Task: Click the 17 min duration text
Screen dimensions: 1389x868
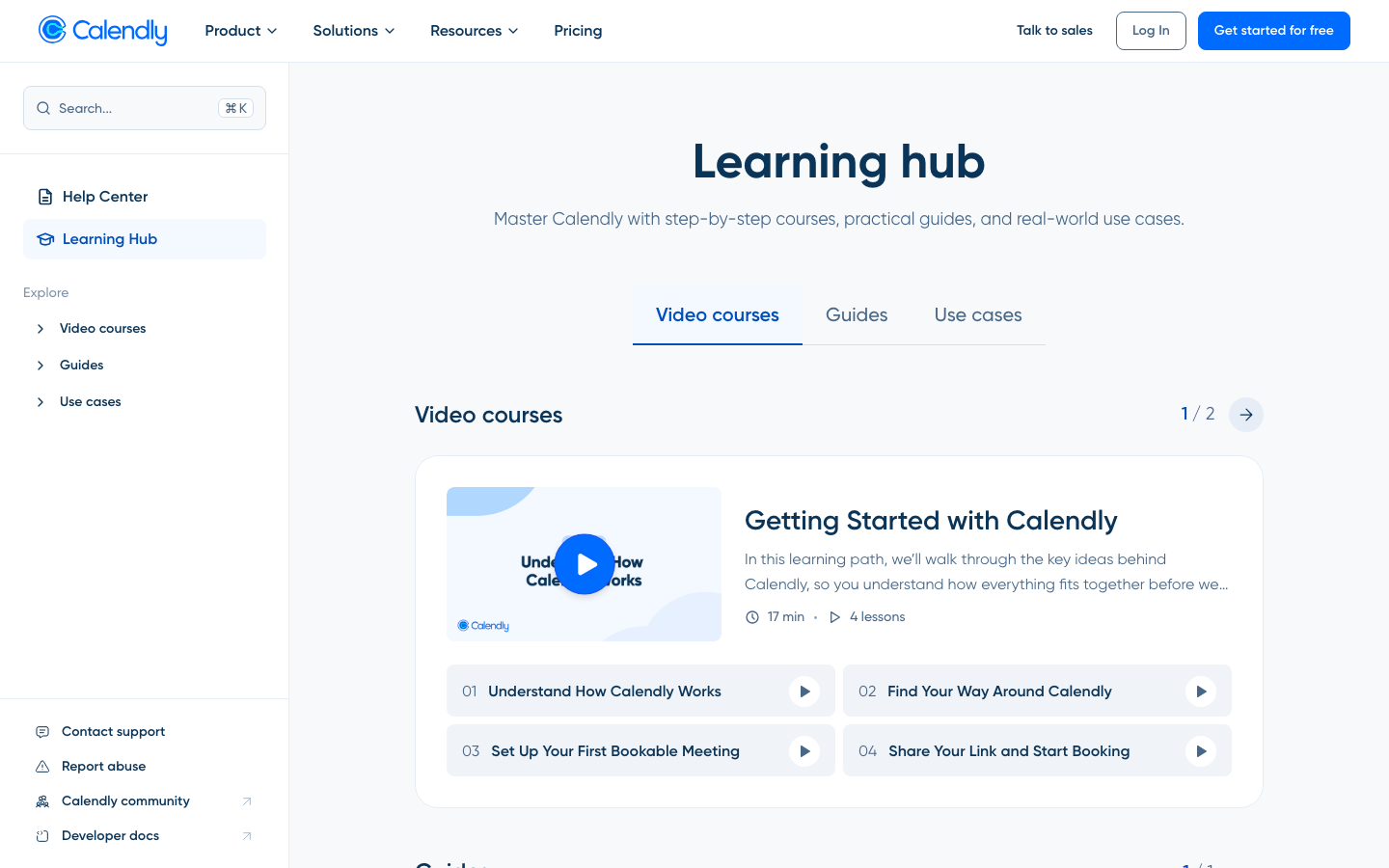Action: (786, 617)
